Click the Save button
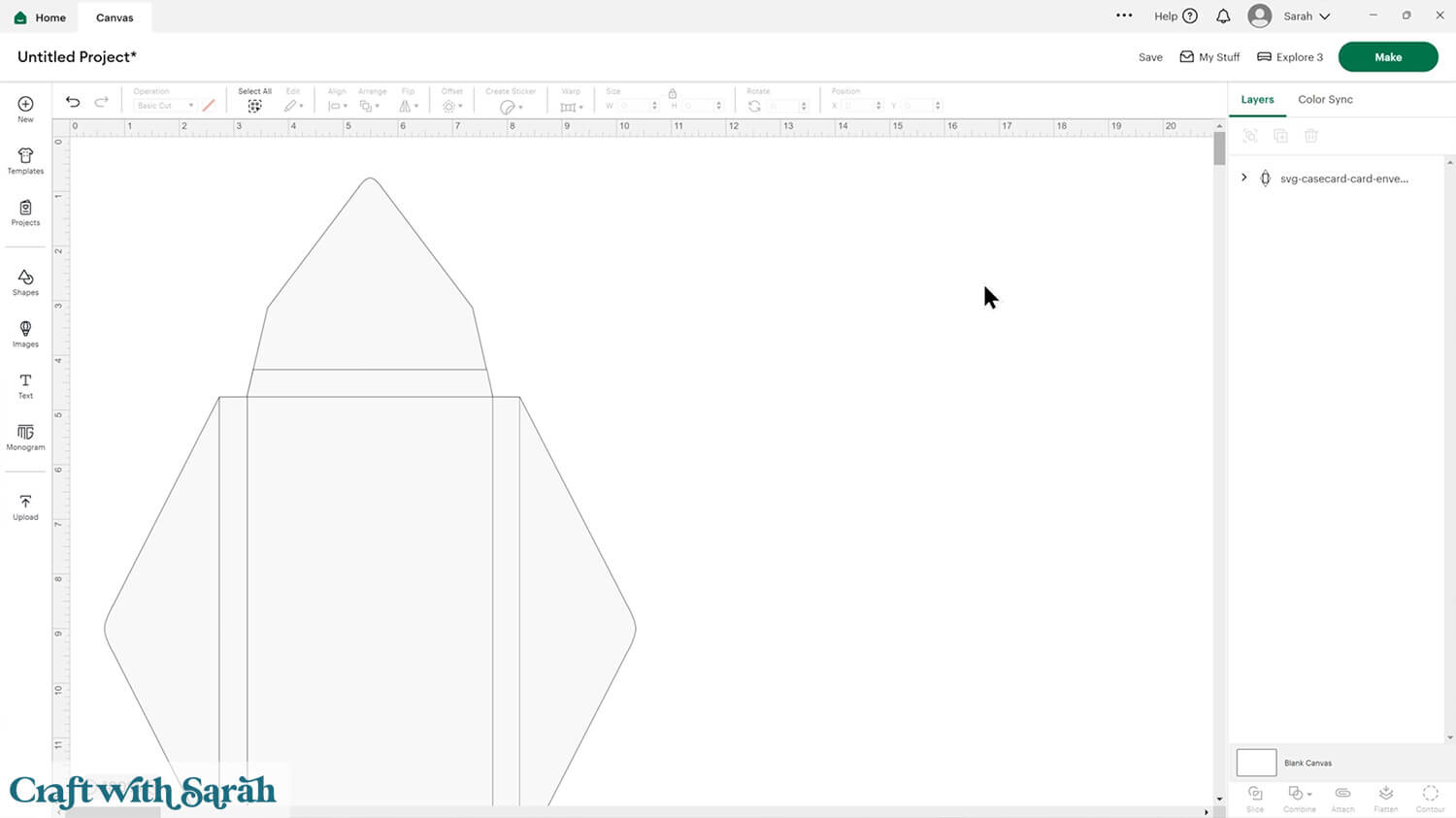 click(x=1150, y=57)
